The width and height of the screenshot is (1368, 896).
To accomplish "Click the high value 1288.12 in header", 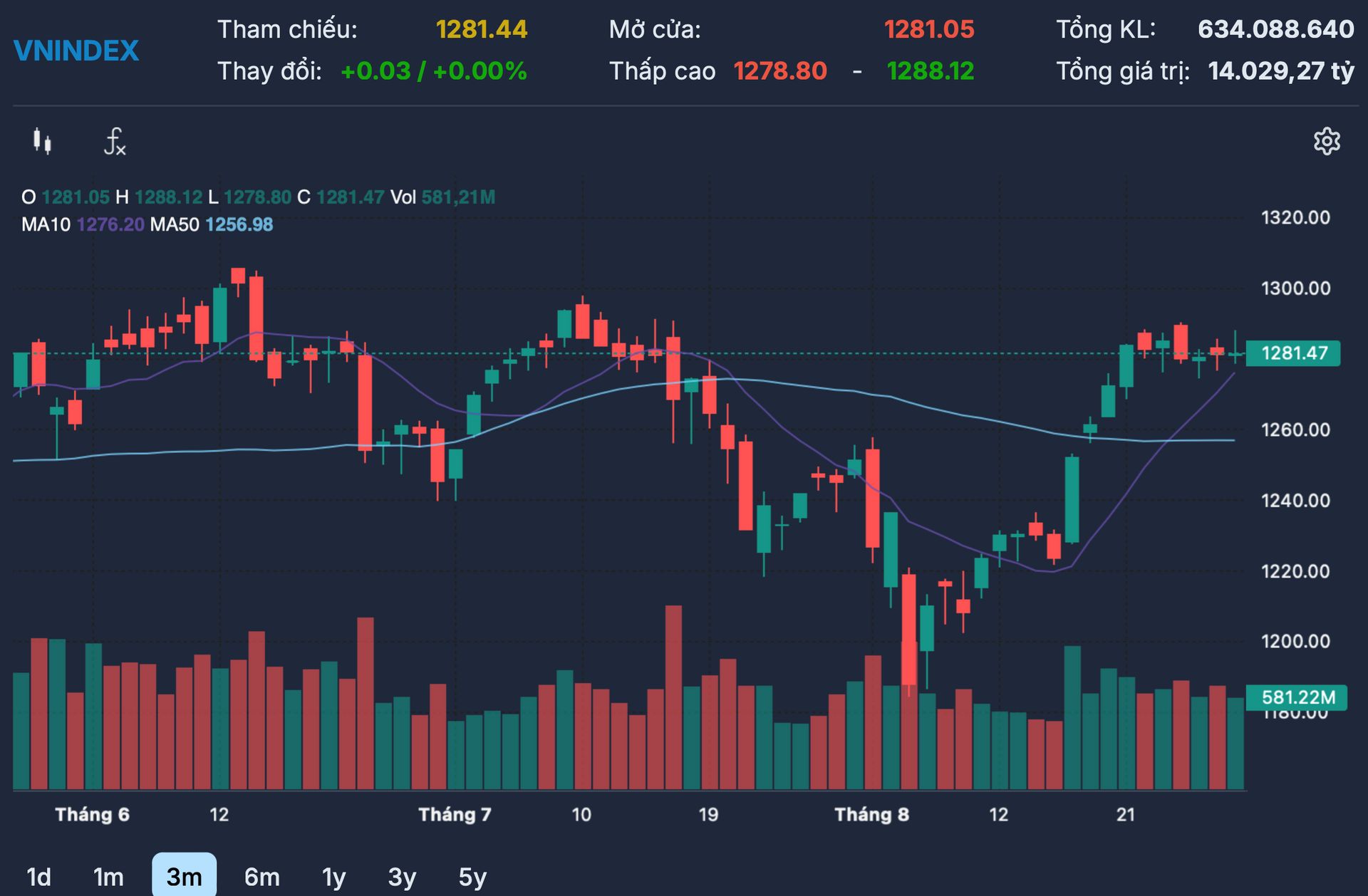I will coord(930,71).
